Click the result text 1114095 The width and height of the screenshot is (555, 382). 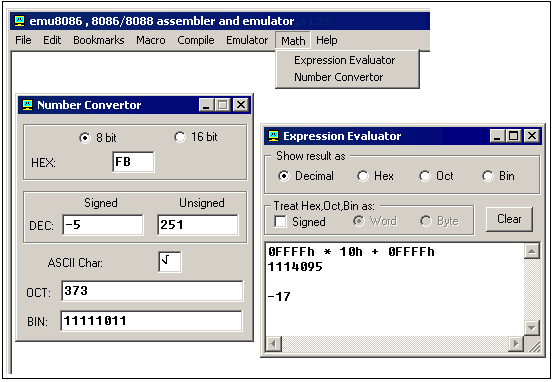(295, 267)
